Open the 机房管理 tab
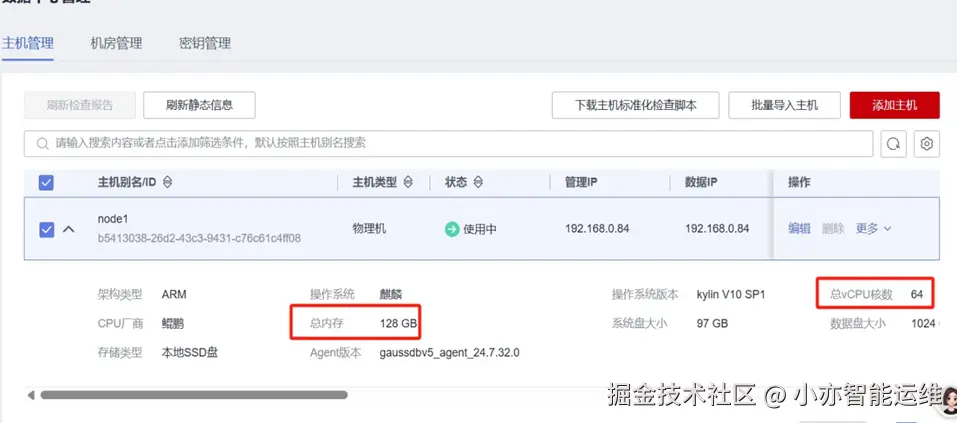The image size is (957, 423). pyautogui.click(x=116, y=44)
